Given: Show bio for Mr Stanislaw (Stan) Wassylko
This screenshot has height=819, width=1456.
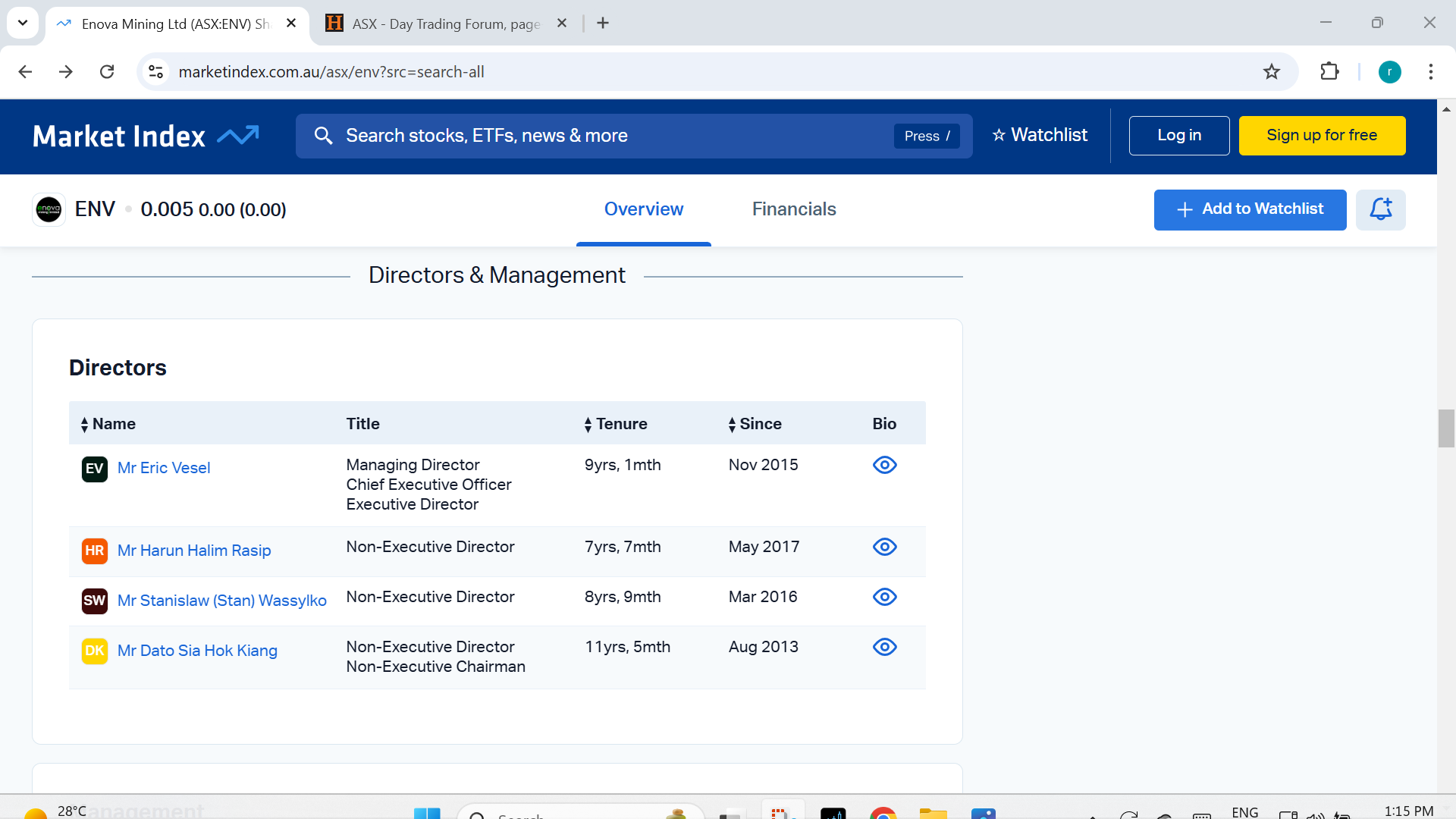Looking at the screenshot, I should point(884,597).
